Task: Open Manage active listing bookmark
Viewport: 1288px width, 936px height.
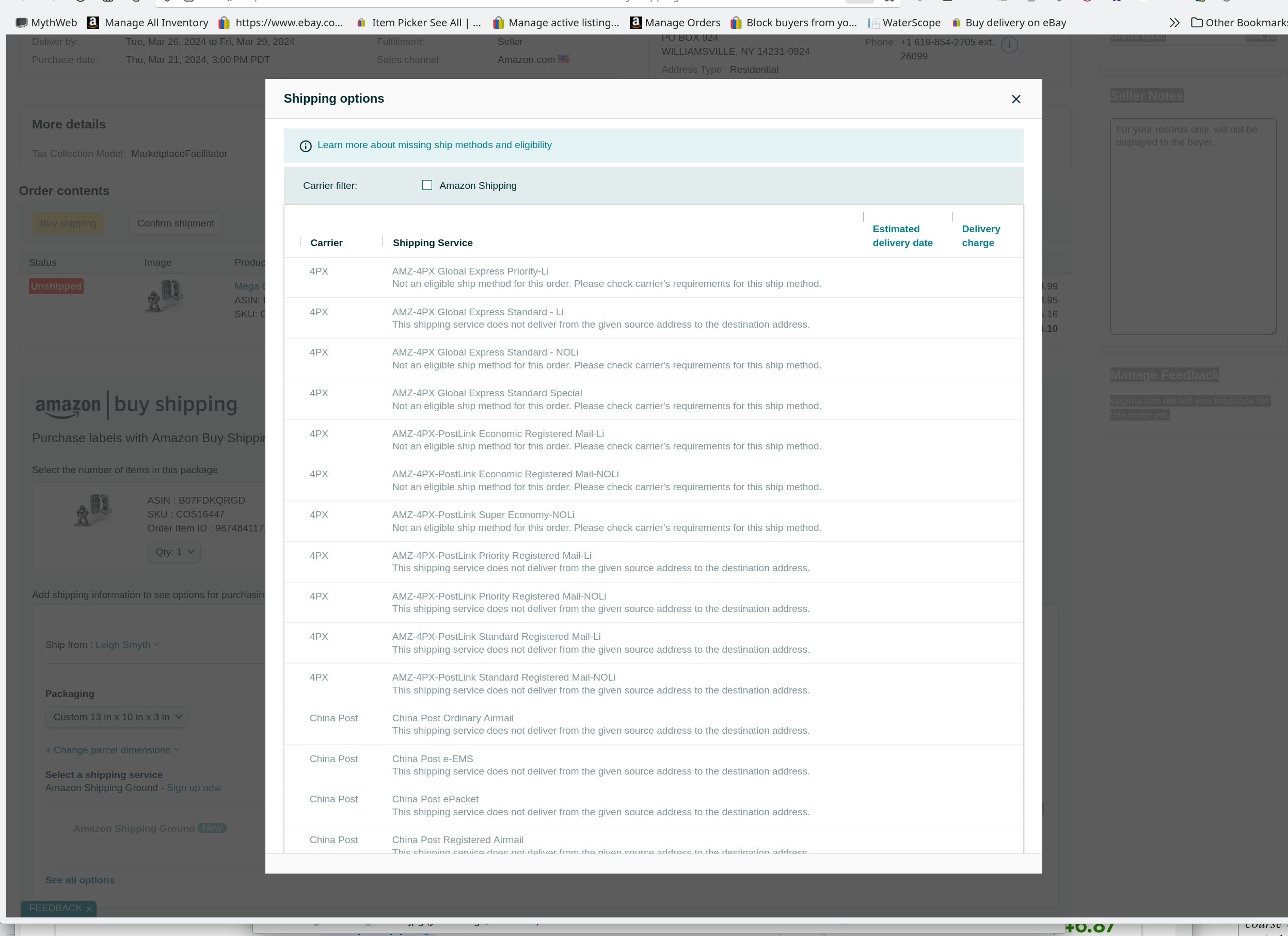Action: click(555, 23)
